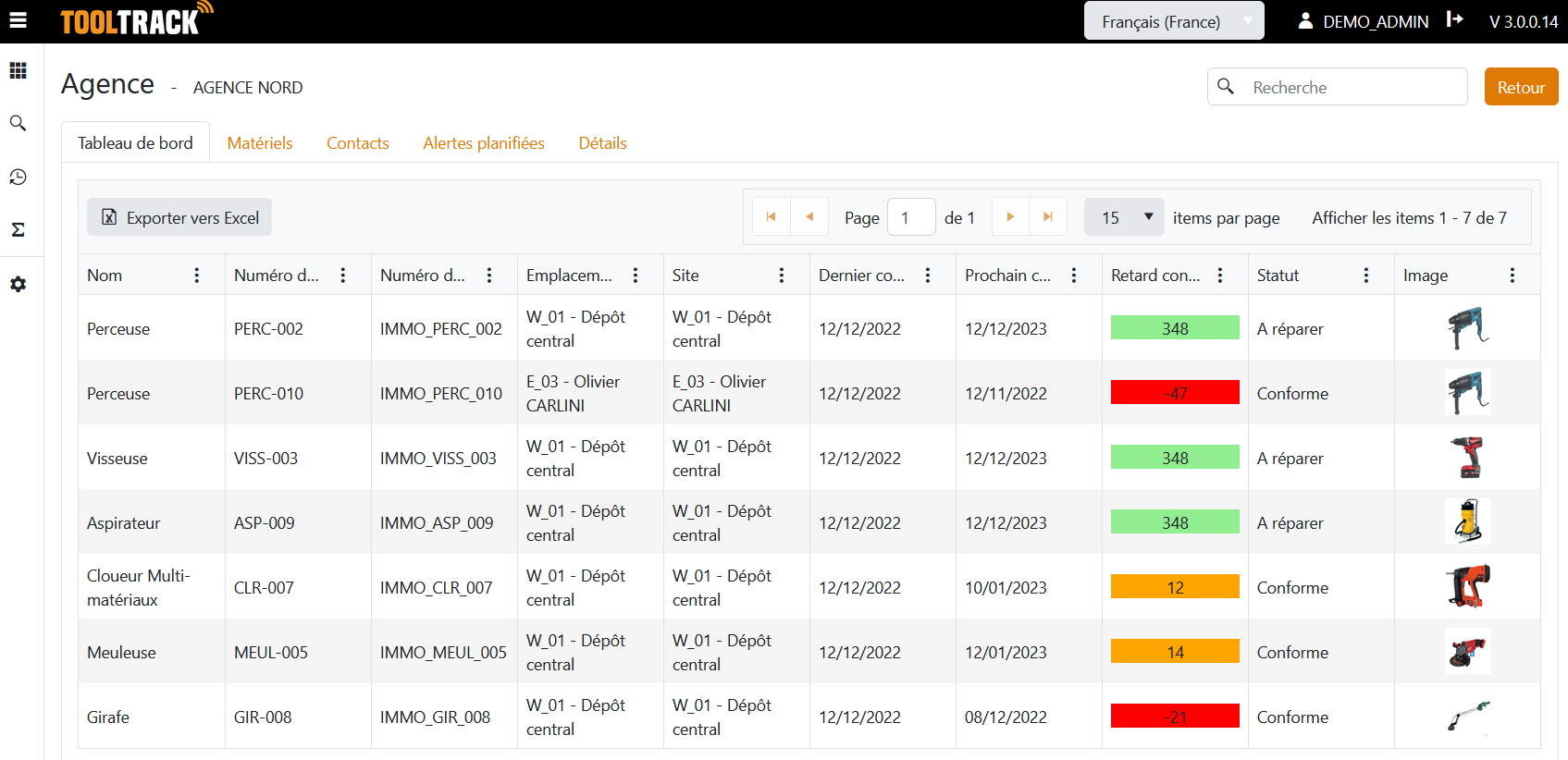
Task: Open Nom column options menu
Action: coord(197,276)
